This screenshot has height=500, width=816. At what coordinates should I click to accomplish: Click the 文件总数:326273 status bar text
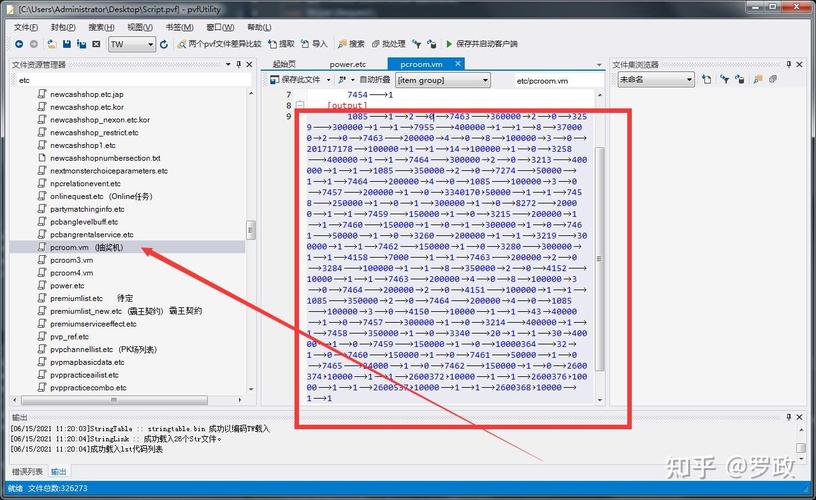(58, 489)
